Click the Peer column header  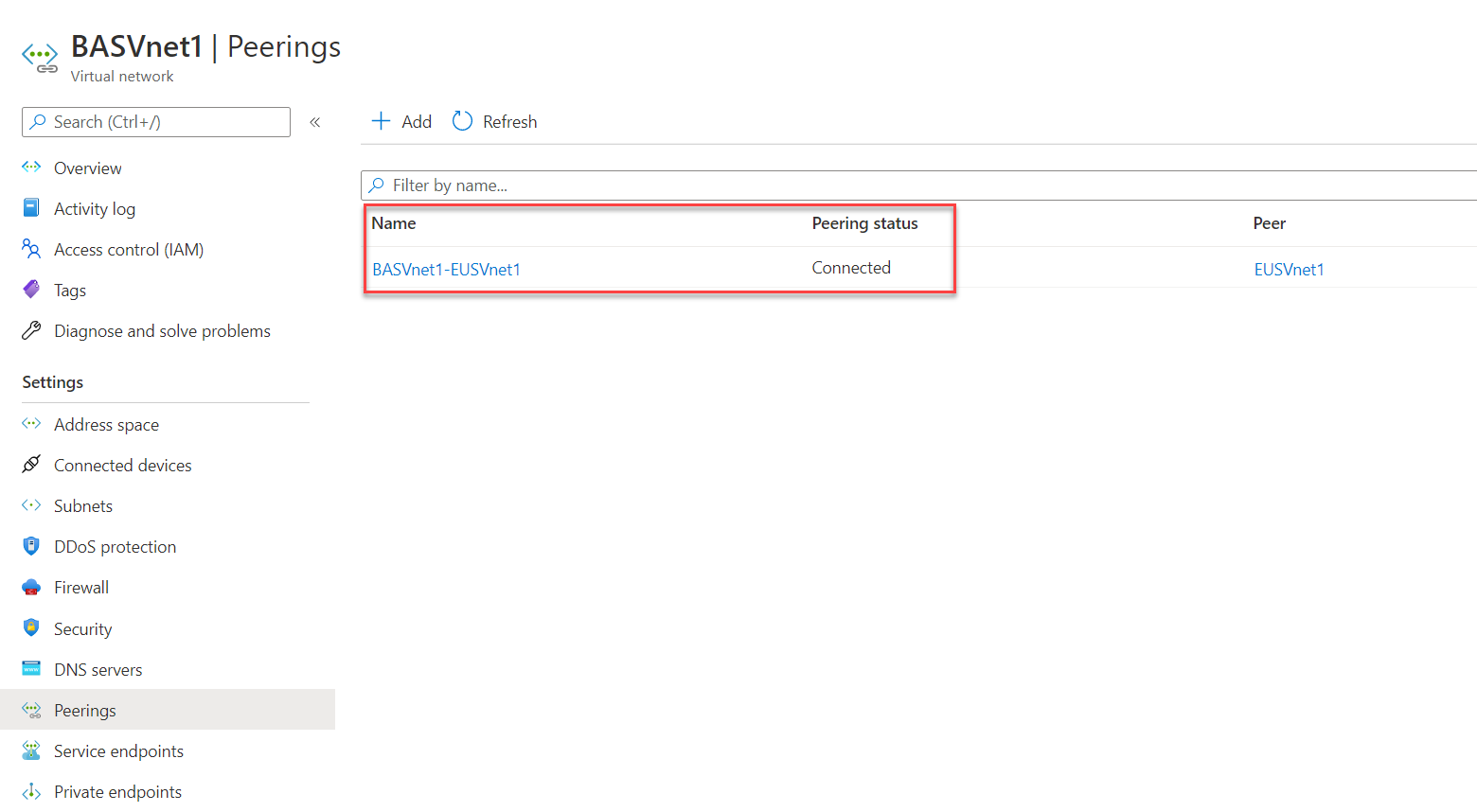coord(1269,223)
